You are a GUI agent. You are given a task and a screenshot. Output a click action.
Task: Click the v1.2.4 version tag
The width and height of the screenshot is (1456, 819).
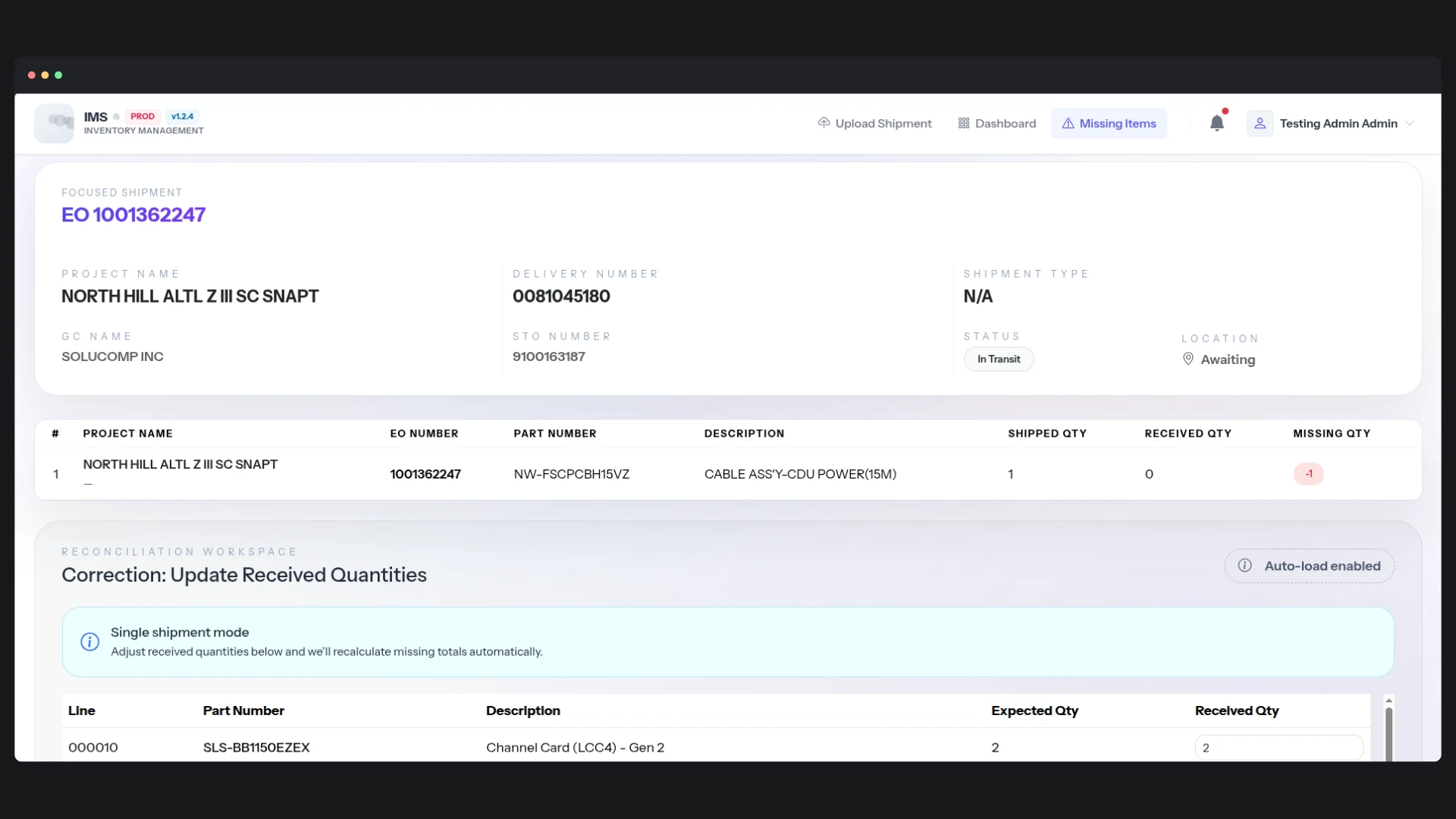pyautogui.click(x=182, y=116)
